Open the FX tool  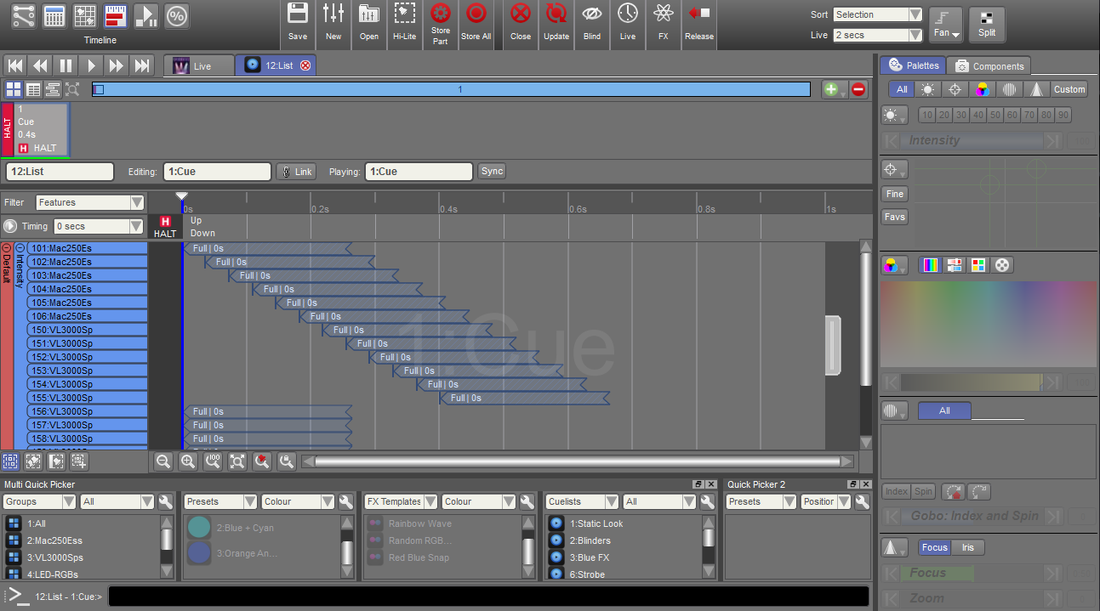coord(663,22)
